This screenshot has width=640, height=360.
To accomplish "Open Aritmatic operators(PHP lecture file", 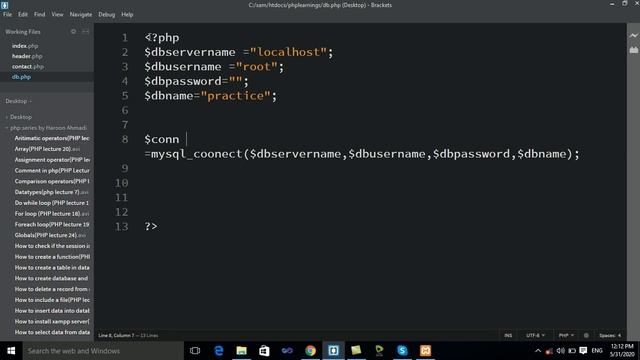I will [52, 138].
